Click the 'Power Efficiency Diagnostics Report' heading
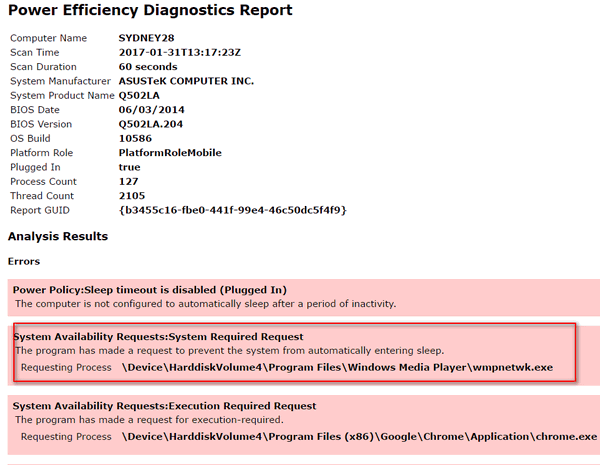This screenshot has width=600, height=465. click(150, 10)
